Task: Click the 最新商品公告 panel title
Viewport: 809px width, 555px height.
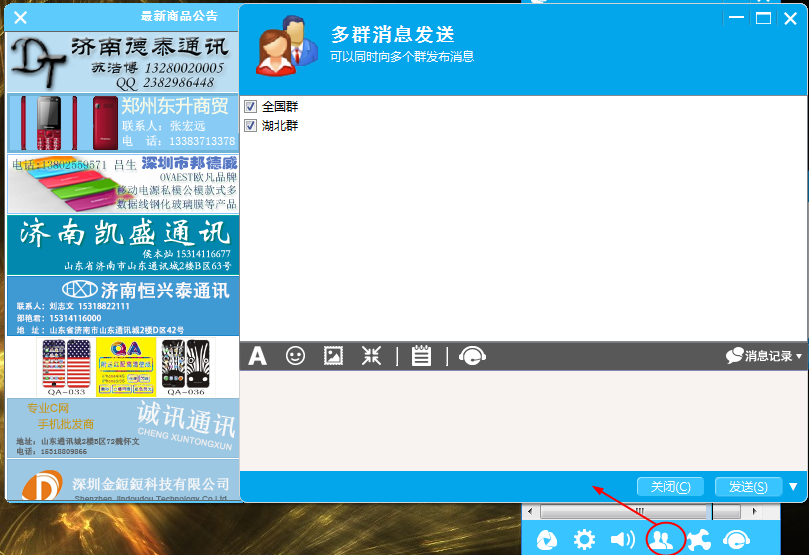Action: pos(179,16)
